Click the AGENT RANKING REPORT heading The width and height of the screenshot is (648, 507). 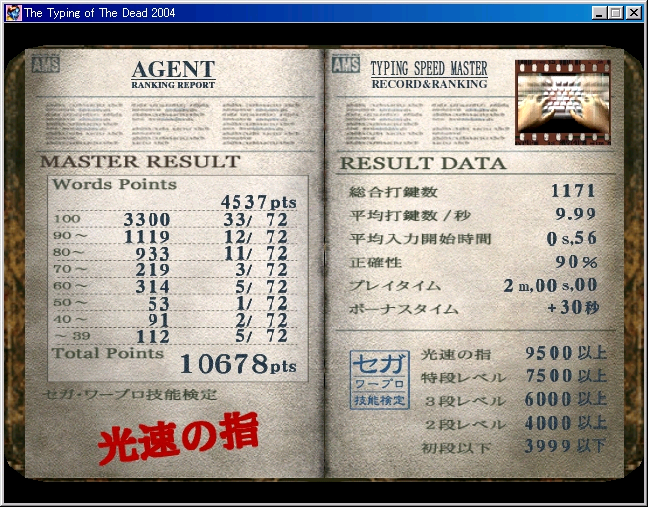173,75
